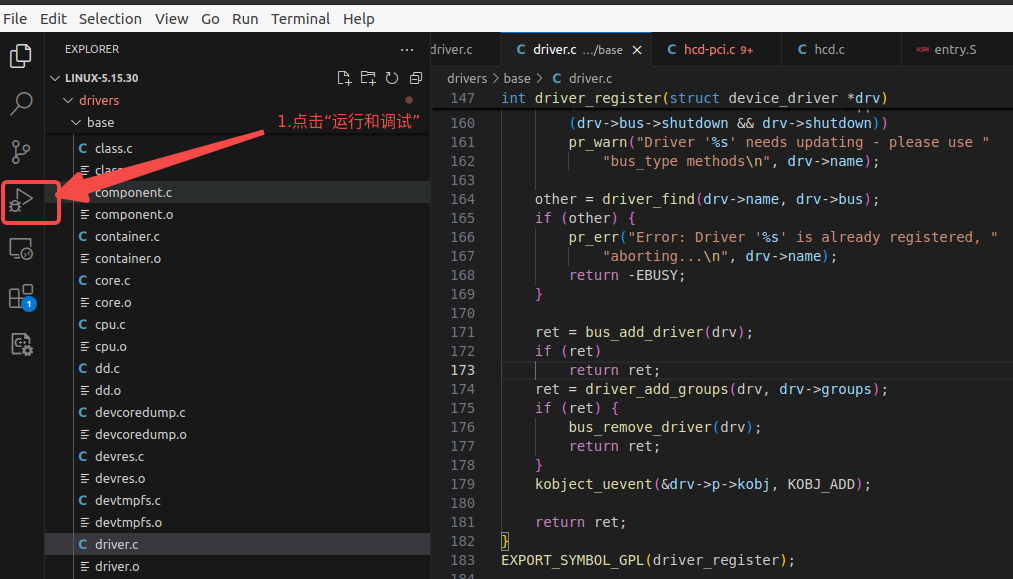Open the Remote Explorer icon
The image size is (1013, 579).
pos(21,249)
